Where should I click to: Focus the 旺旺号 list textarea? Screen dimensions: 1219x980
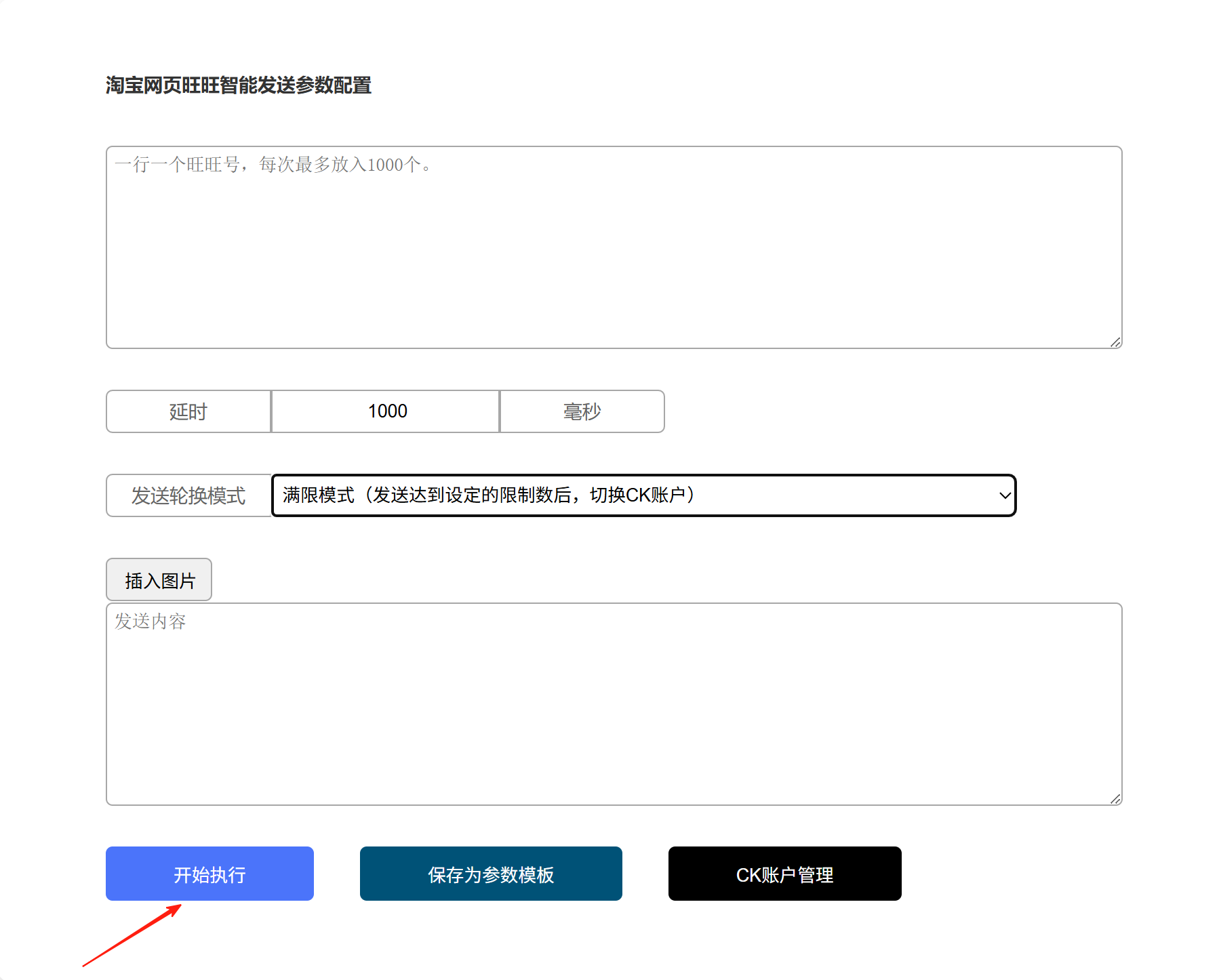[x=614, y=247]
